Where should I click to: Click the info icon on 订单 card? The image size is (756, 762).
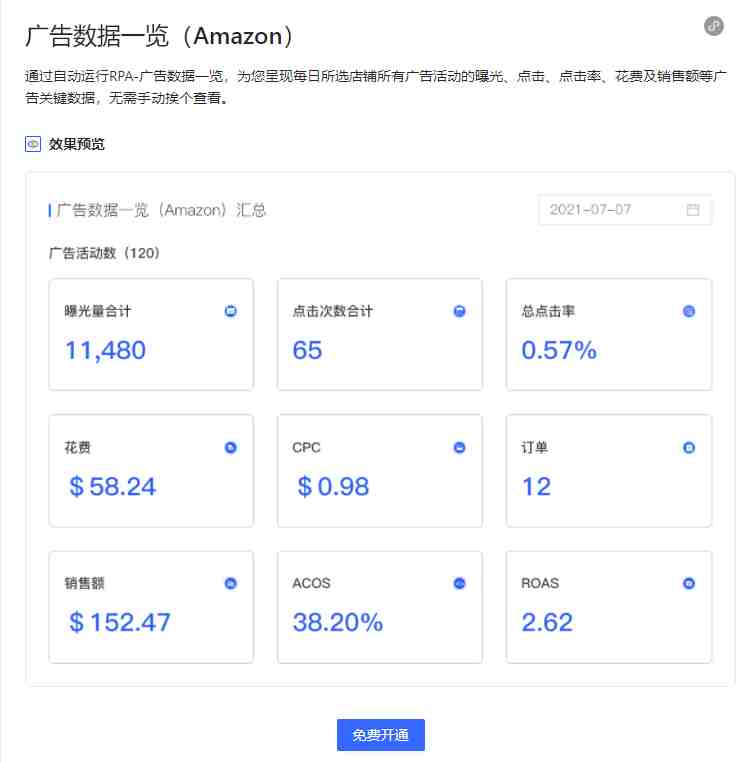click(x=689, y=448)
